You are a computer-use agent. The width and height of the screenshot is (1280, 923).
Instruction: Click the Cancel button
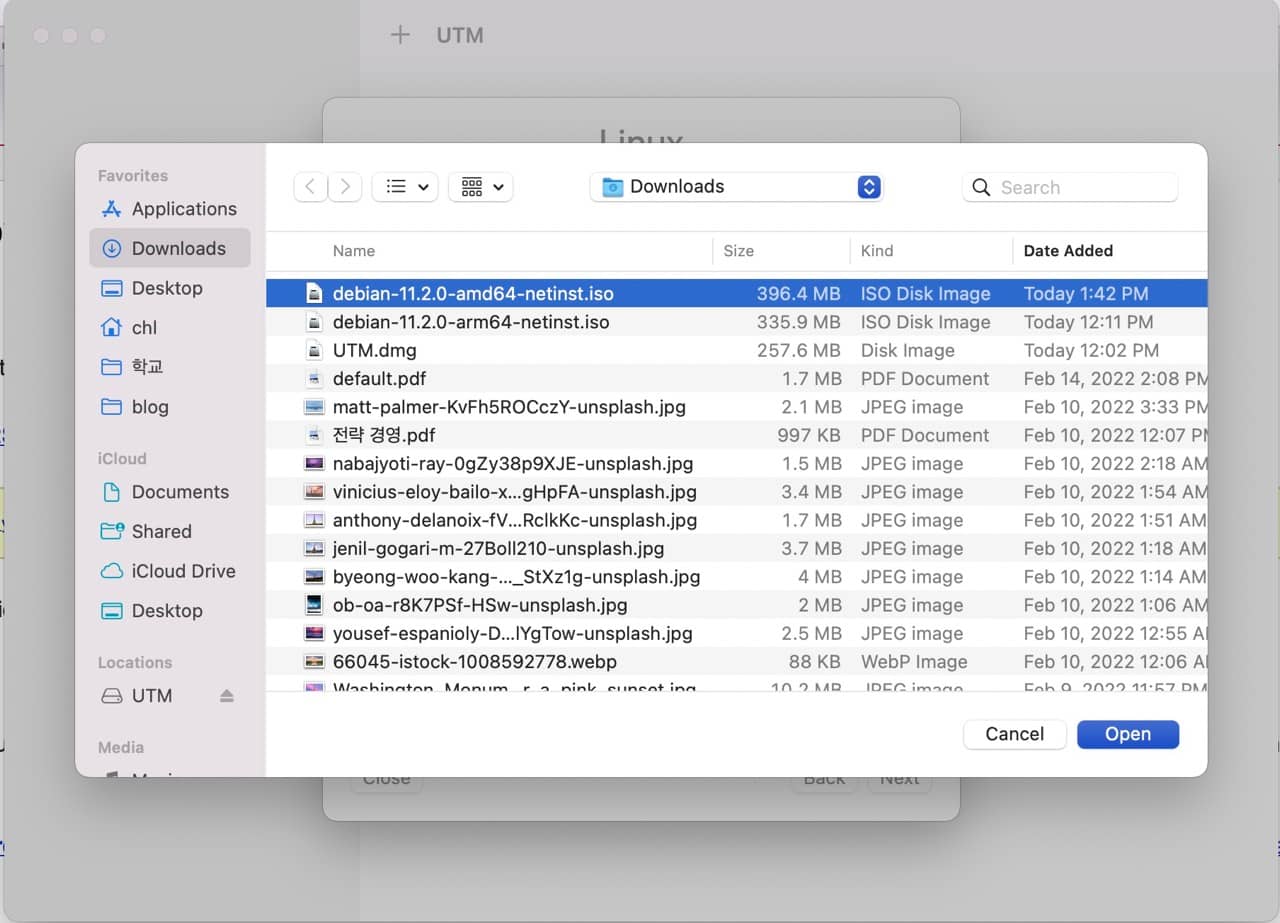click(1015, 734)
